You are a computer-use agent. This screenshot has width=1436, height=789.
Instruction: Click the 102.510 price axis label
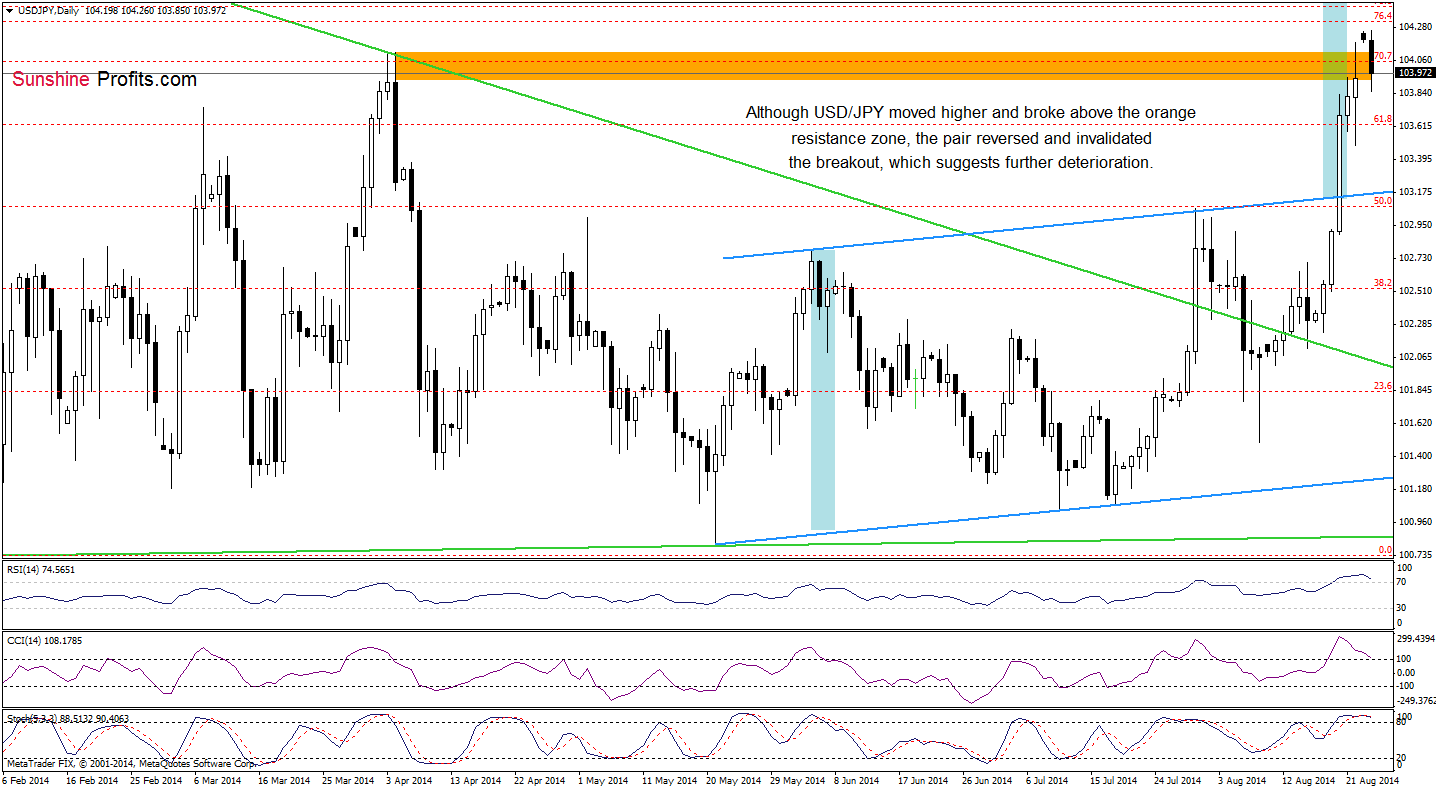click(1414, 290)
